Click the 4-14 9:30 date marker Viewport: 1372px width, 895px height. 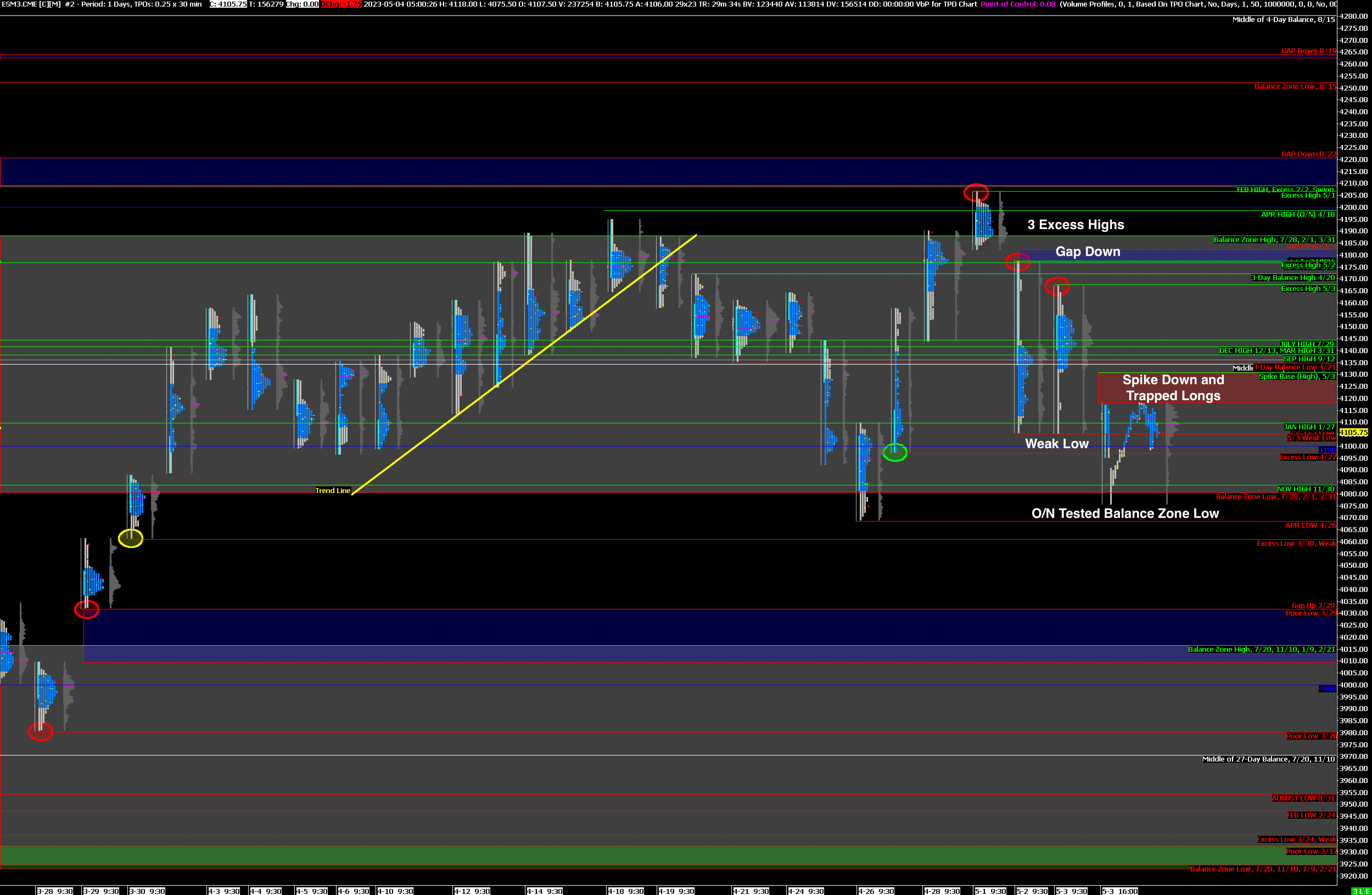click(x=544, y=891)
